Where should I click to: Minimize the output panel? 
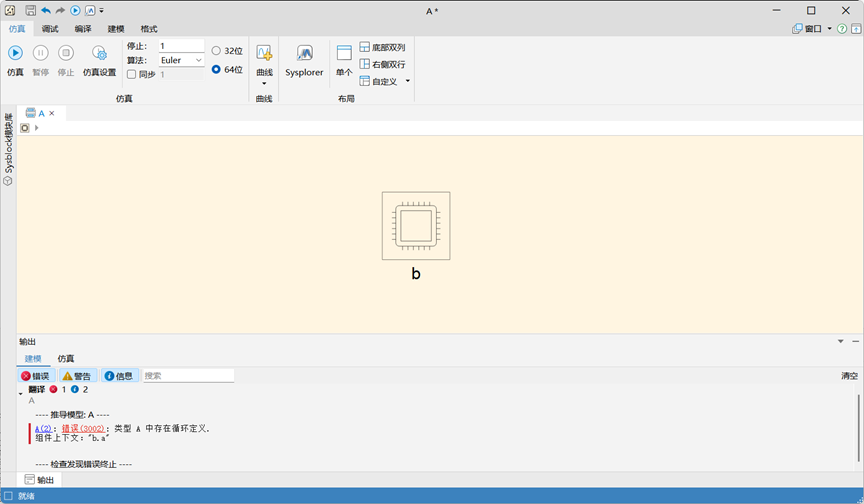tap(855, 342)
